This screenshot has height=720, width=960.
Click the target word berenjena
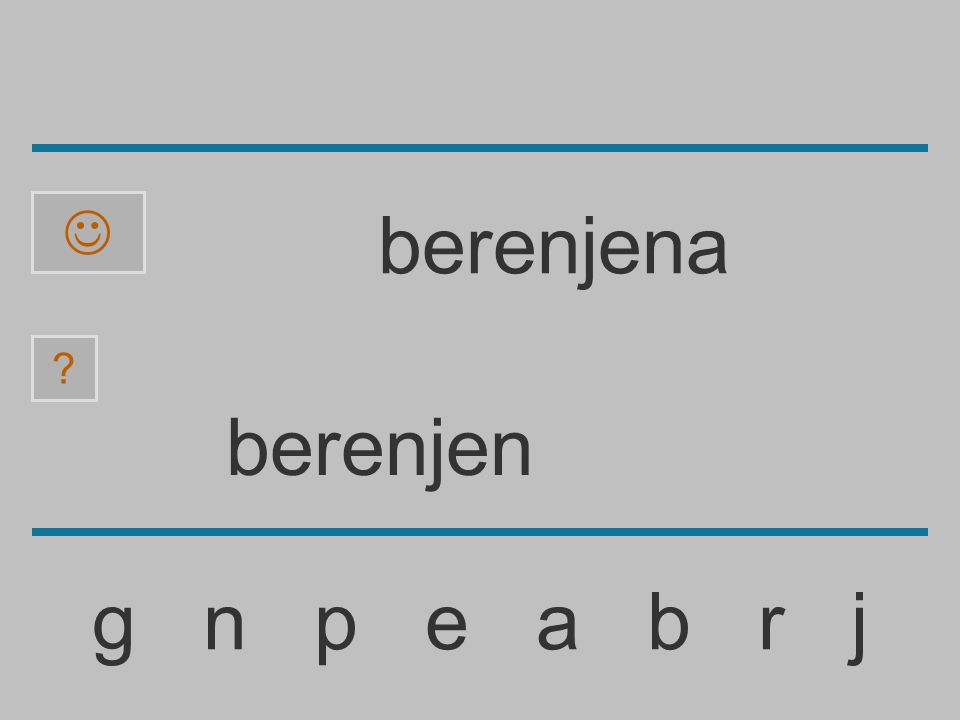[553, 248]
